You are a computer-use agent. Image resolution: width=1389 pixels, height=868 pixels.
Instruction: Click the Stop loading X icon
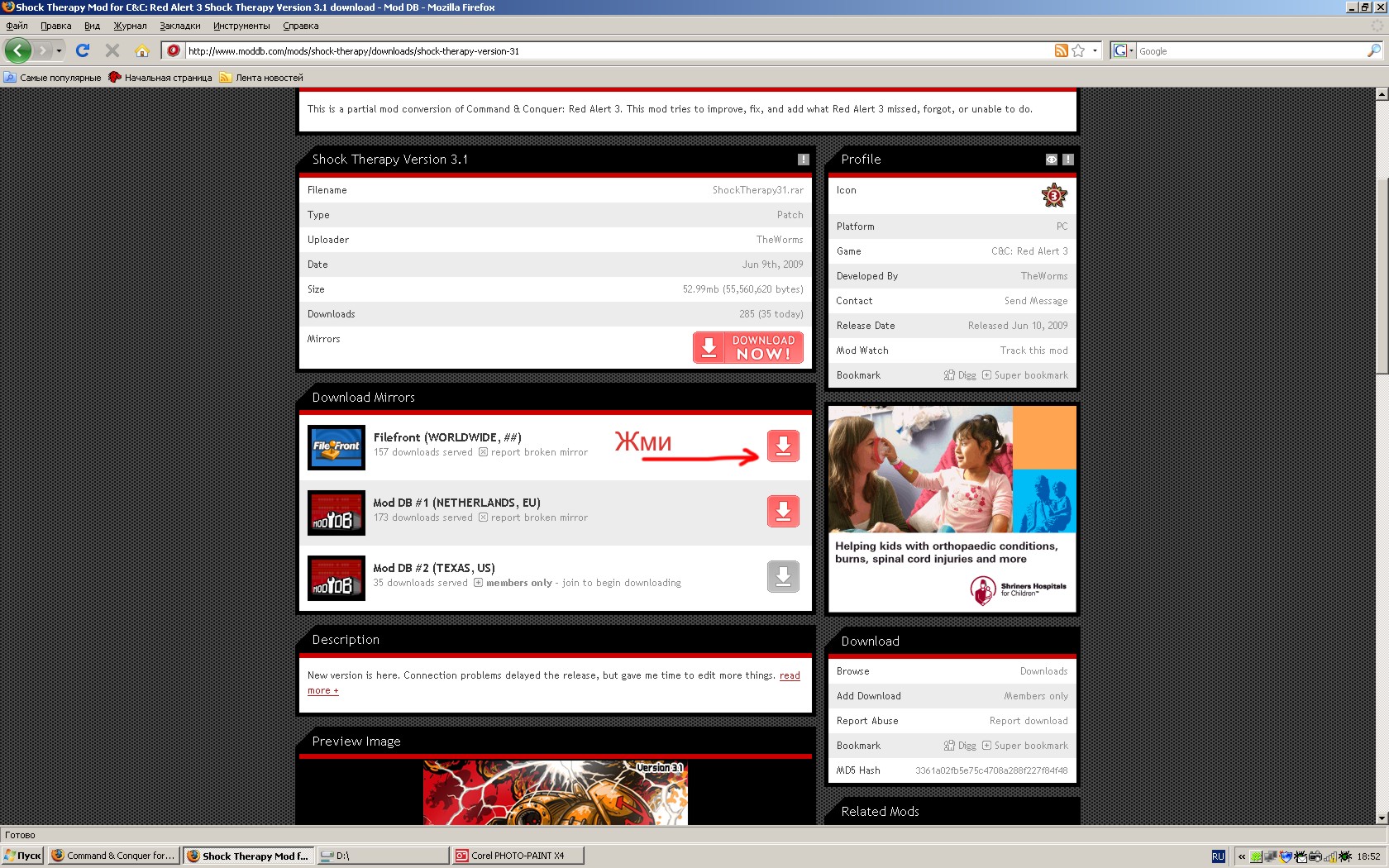(112, 50)
